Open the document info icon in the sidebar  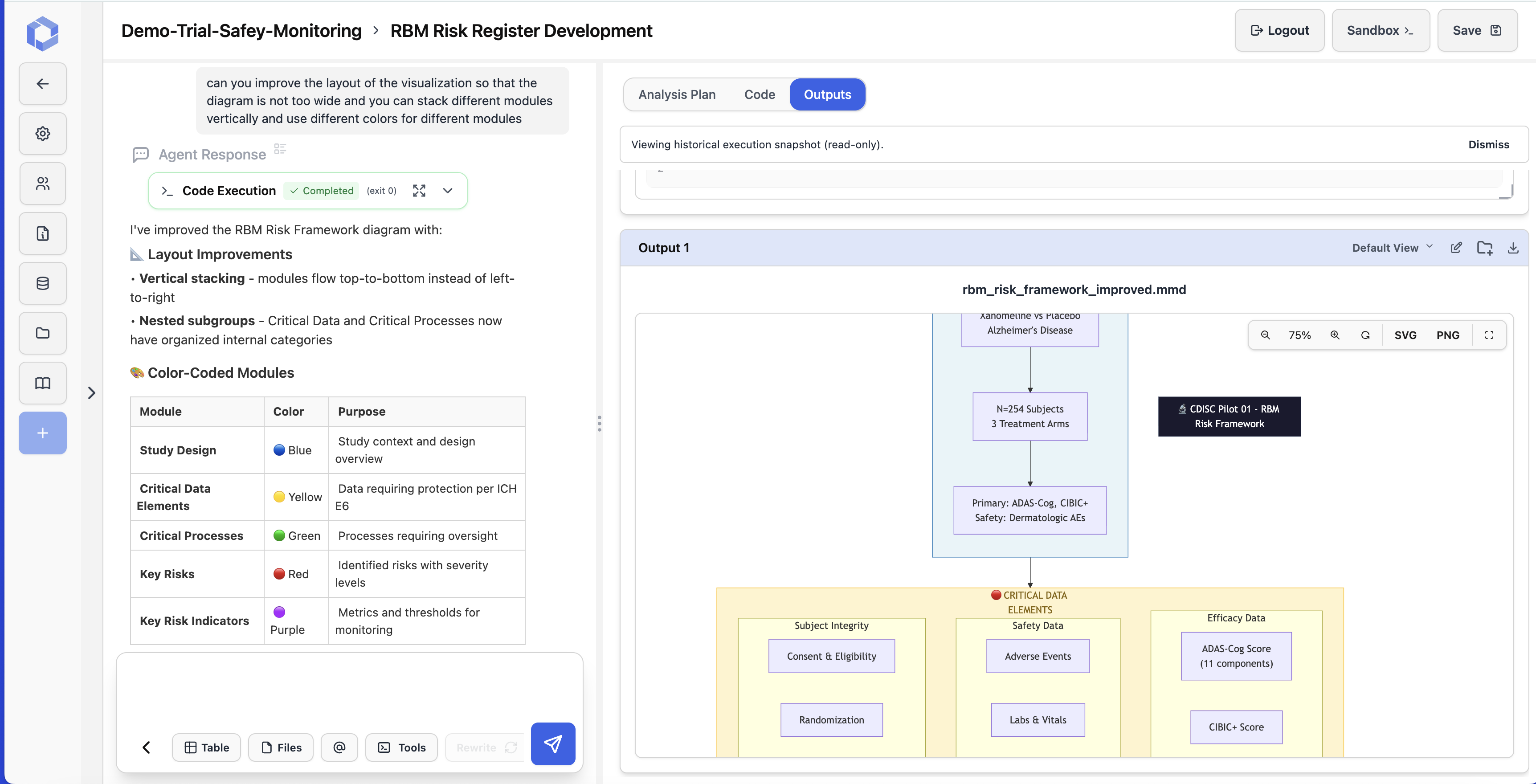click(42, 233)
